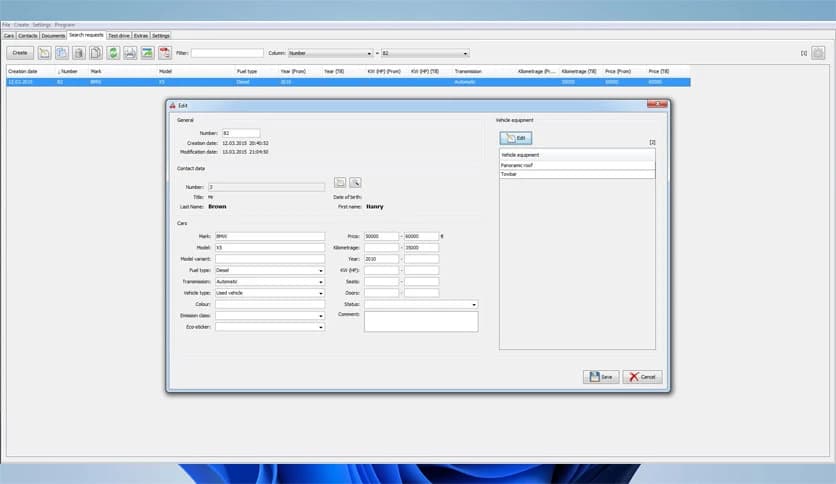
Task: Cancel the Edit dialog
Action: (x=642, y=377)
